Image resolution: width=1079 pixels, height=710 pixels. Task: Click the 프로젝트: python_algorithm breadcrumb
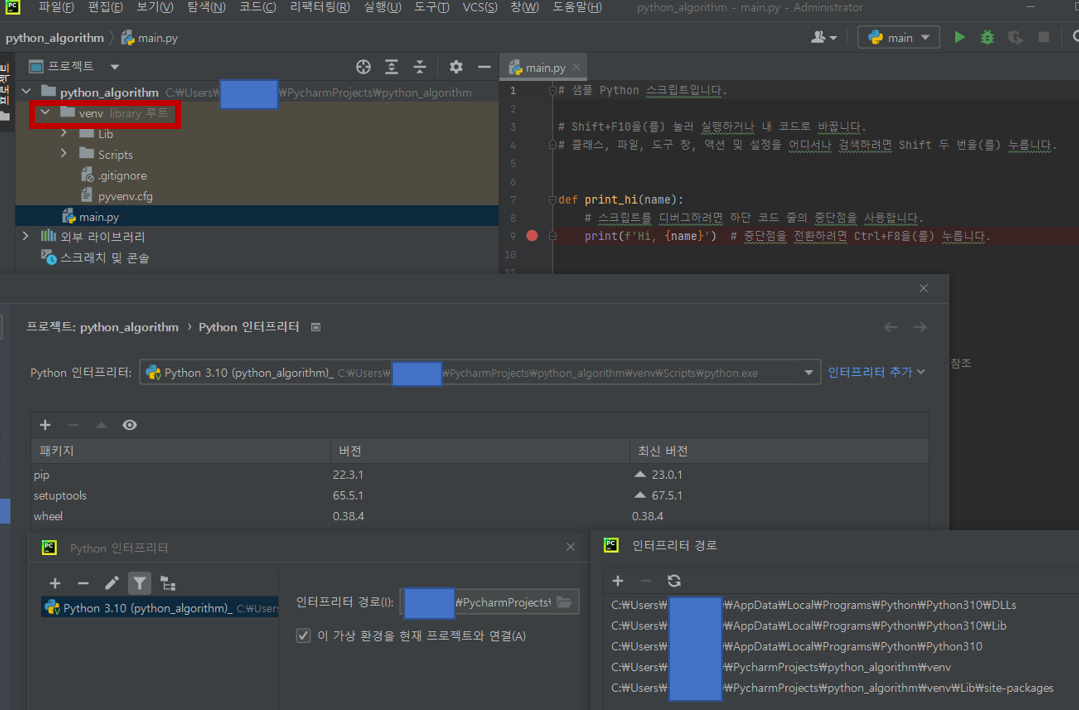click(103, 327)
